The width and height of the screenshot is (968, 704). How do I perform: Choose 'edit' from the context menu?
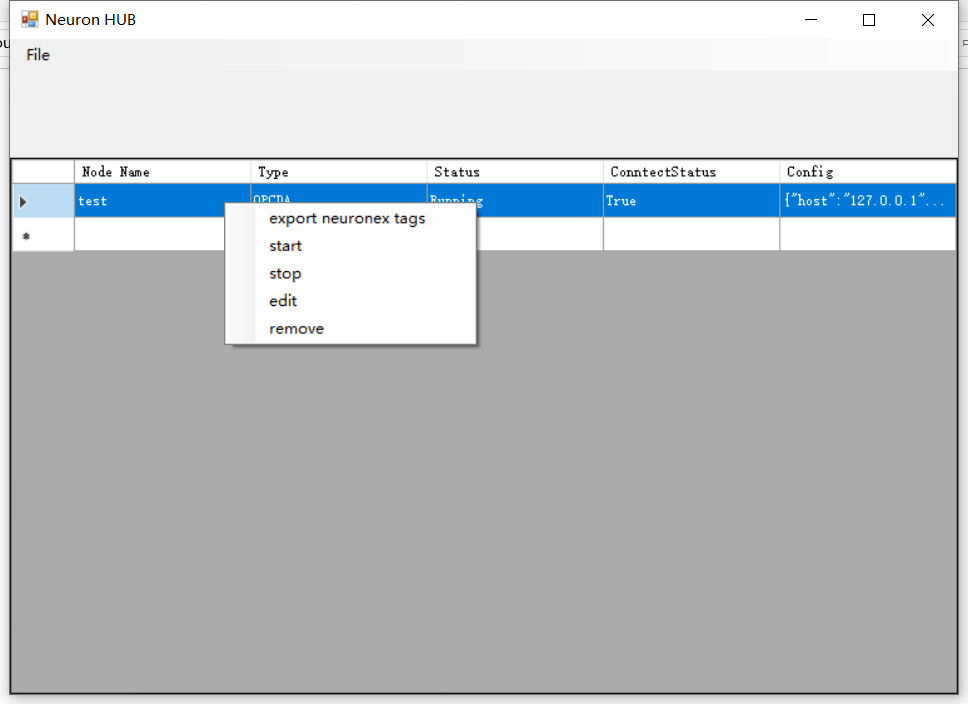pos(282,301)
